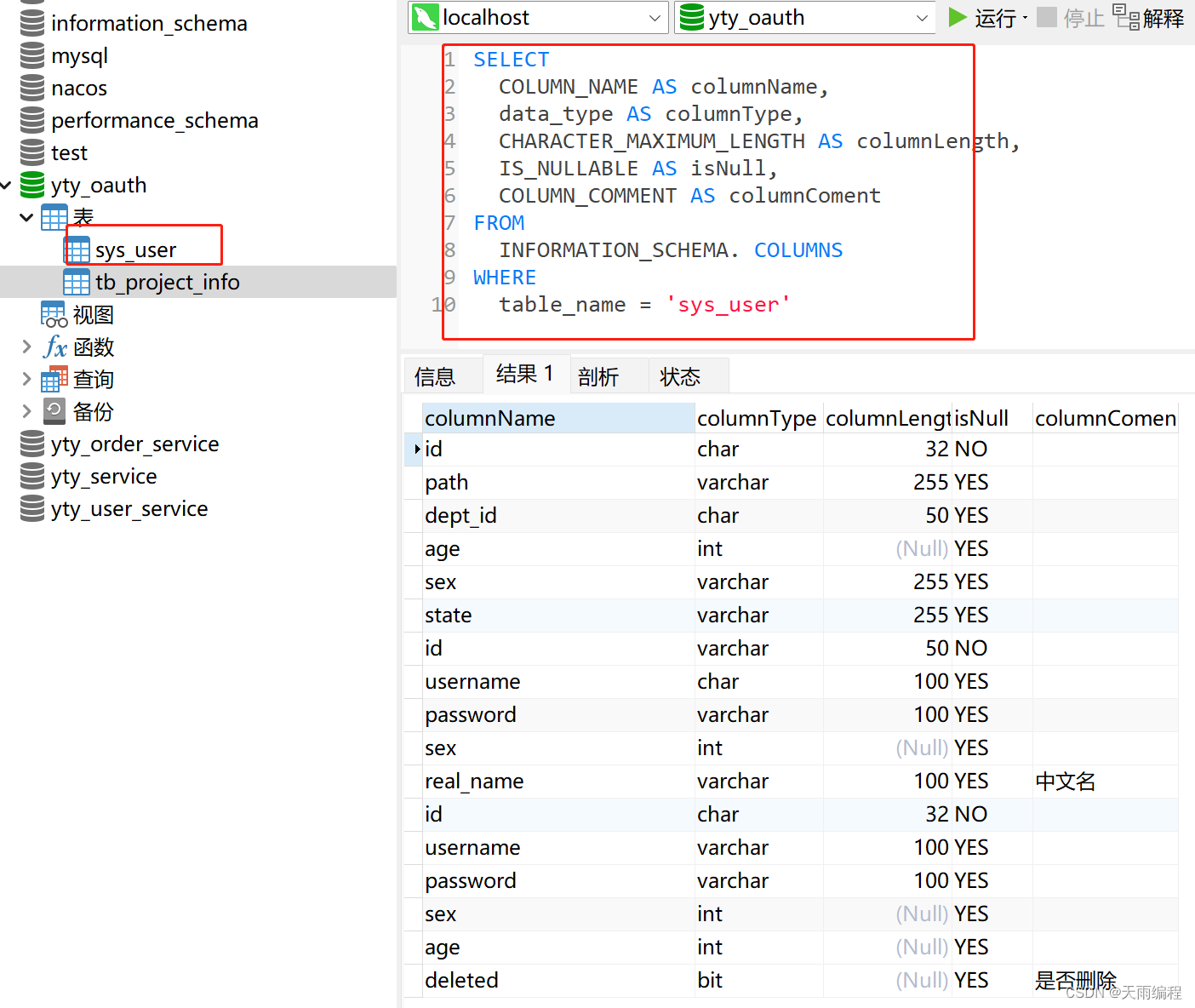Open the yty_oauth database selector dropdown
This screenshot has width=1195, height=1008.
click(921, 17)
